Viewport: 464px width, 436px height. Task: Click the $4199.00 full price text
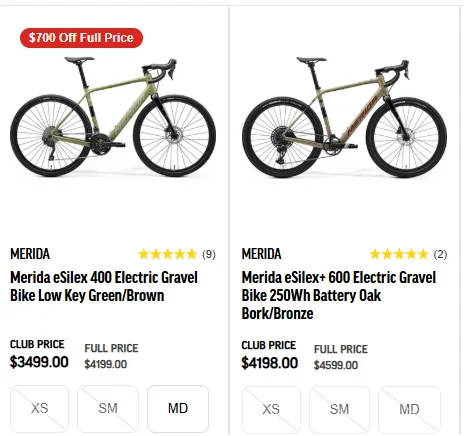(106, 364)
